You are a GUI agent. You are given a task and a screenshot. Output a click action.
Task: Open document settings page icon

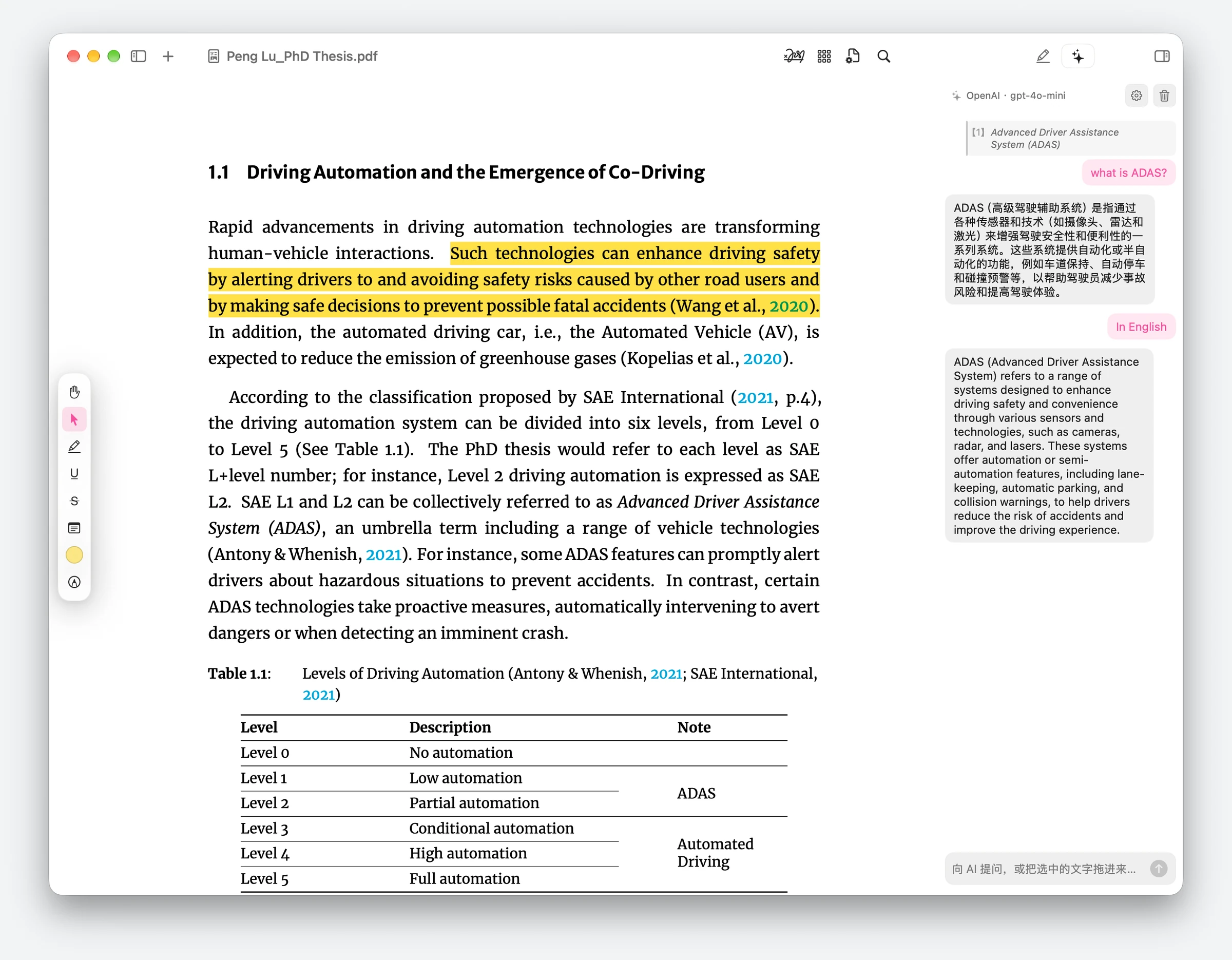[853, 56]
